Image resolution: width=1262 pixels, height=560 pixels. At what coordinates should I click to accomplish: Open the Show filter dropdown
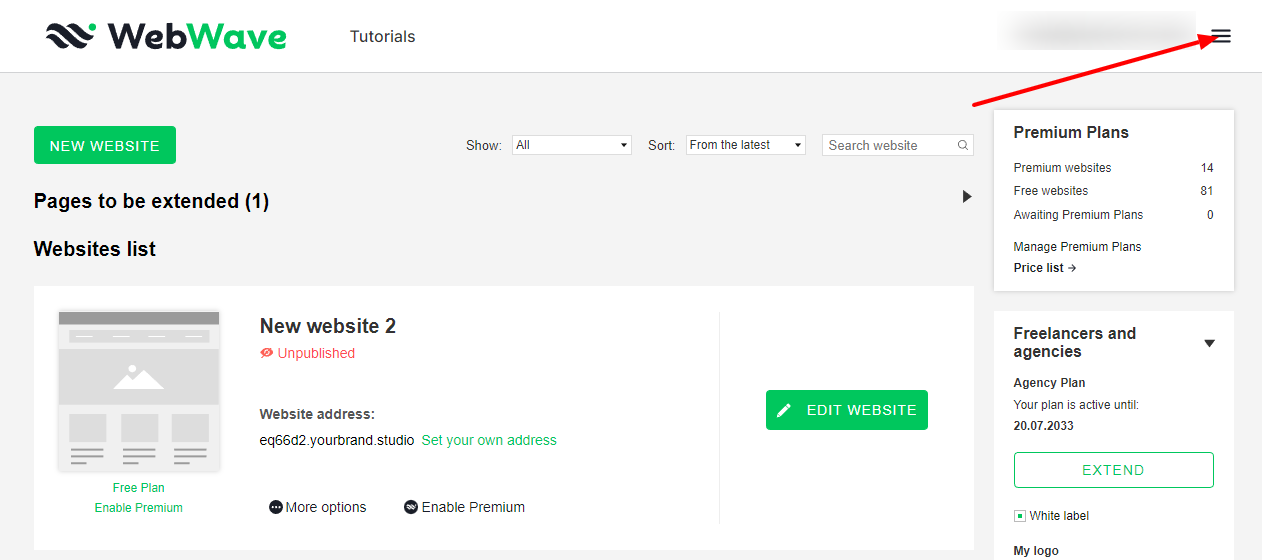point(571,145)
